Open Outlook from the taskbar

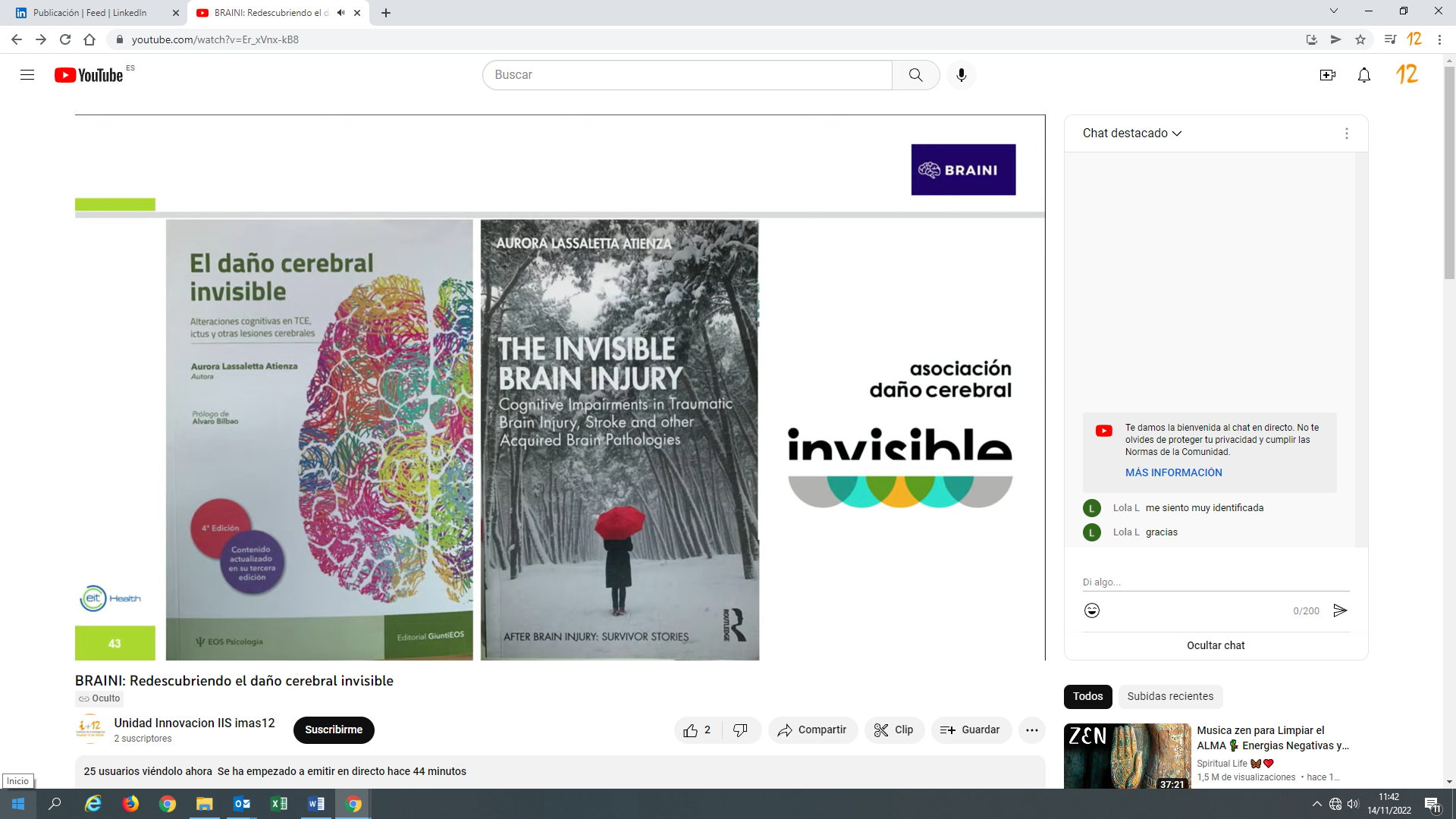(242, 804)
